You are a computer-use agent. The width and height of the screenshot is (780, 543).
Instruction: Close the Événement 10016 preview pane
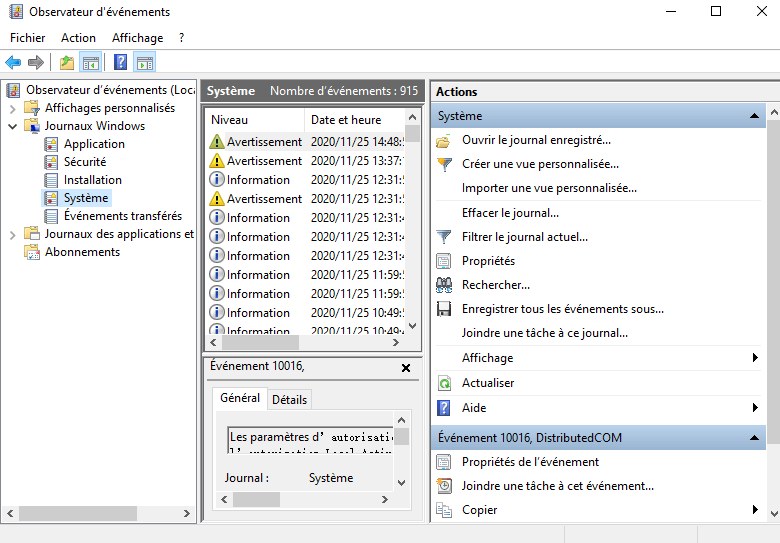click(406, 368)
